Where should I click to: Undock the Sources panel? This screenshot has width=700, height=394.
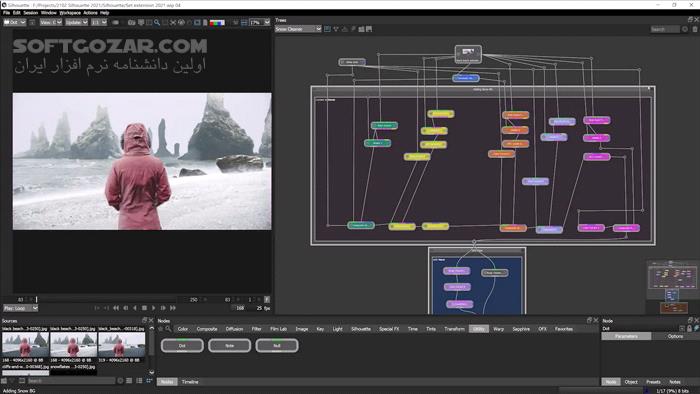point(144,320)
